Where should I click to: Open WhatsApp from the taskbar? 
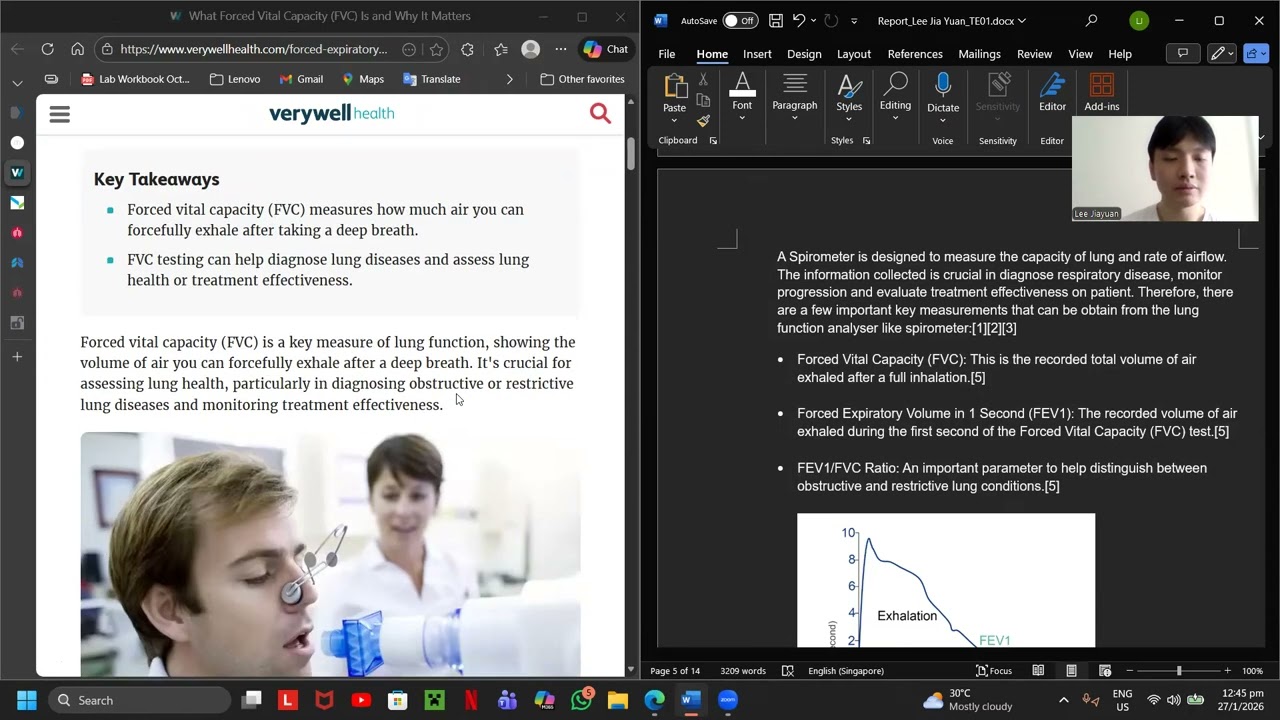tap(581, 700)
